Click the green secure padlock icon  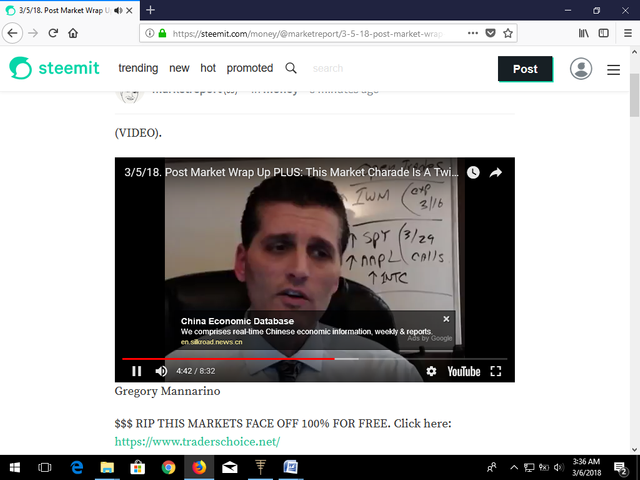[162, 33]
